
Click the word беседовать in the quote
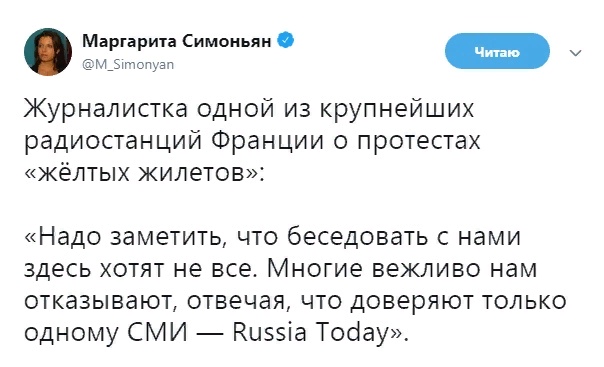(x=357, y=236)
